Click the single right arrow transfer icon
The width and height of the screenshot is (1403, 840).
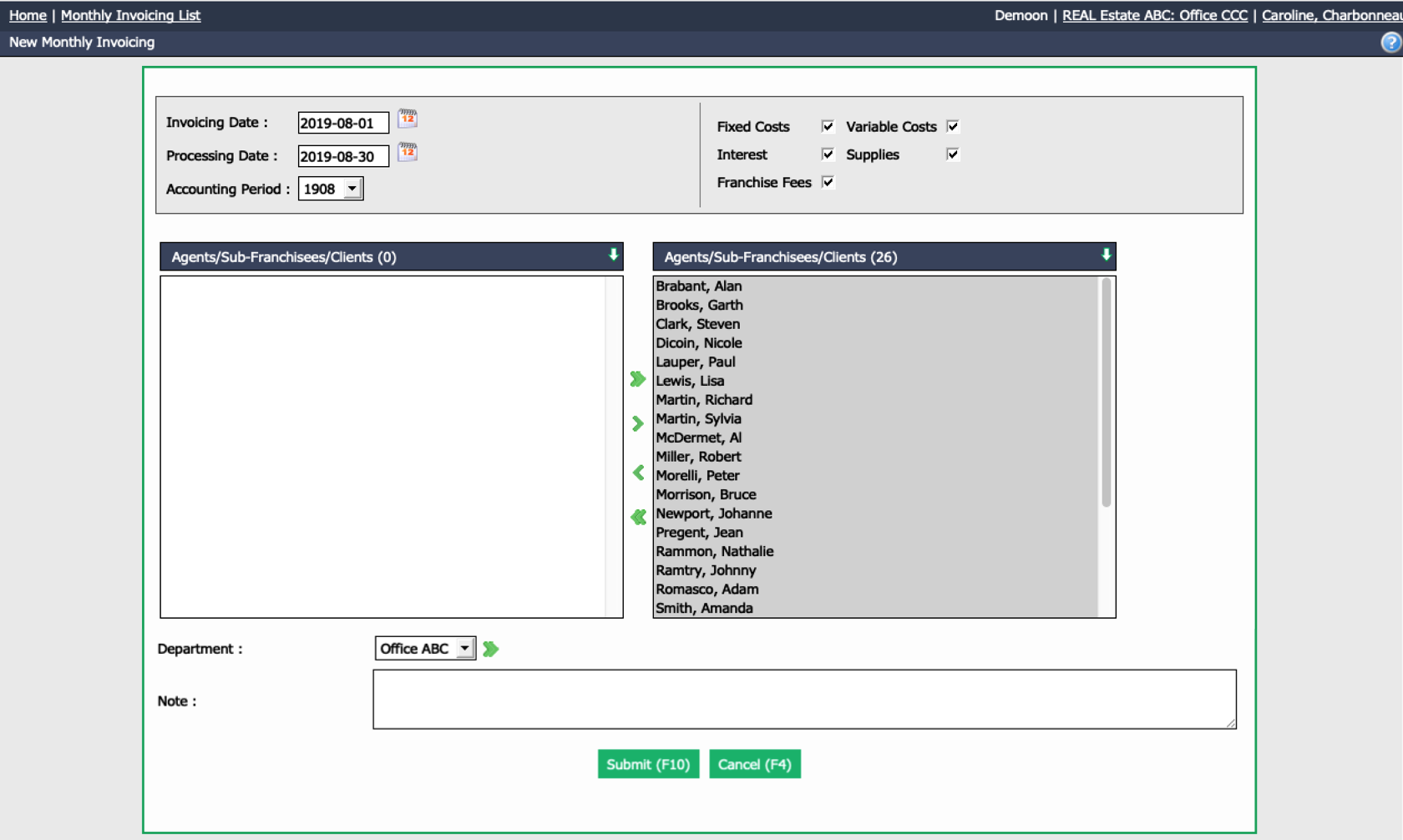638,424
